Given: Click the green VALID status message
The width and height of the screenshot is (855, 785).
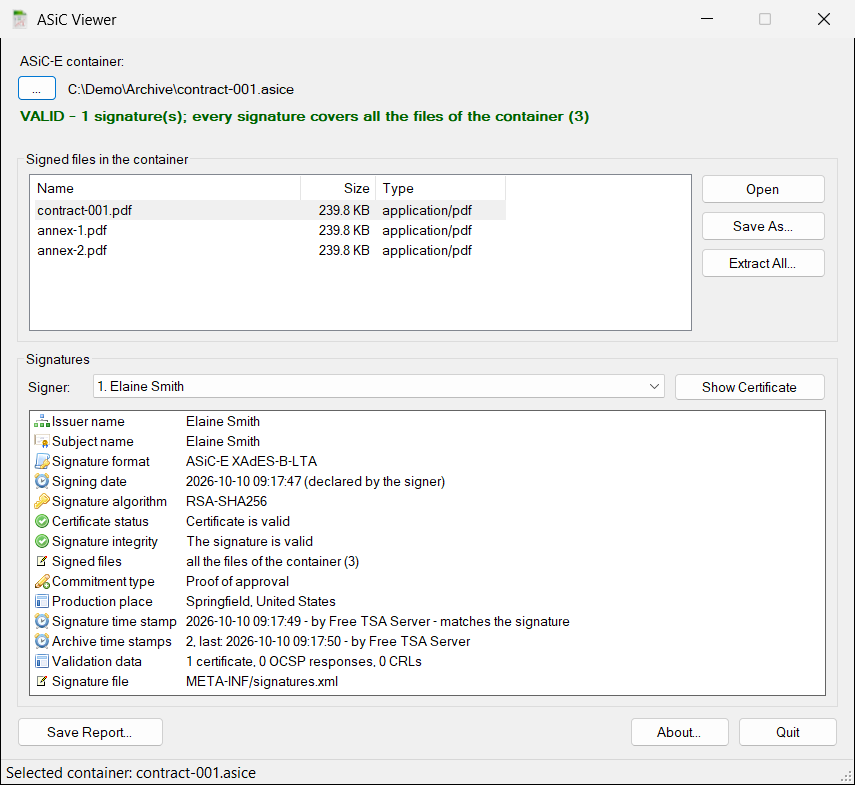Looking at the screenshot, I should tap(304, 117).
